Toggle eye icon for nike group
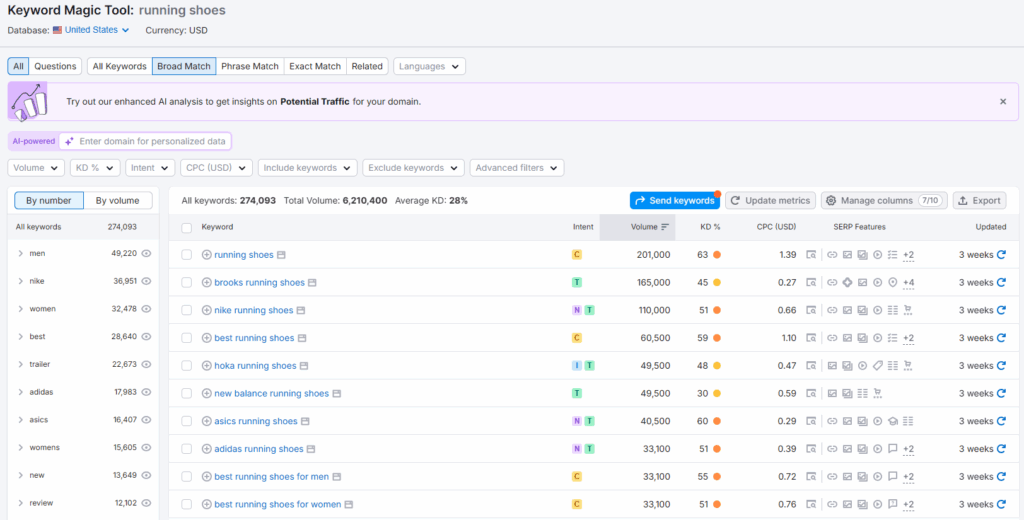 (146, 281)
